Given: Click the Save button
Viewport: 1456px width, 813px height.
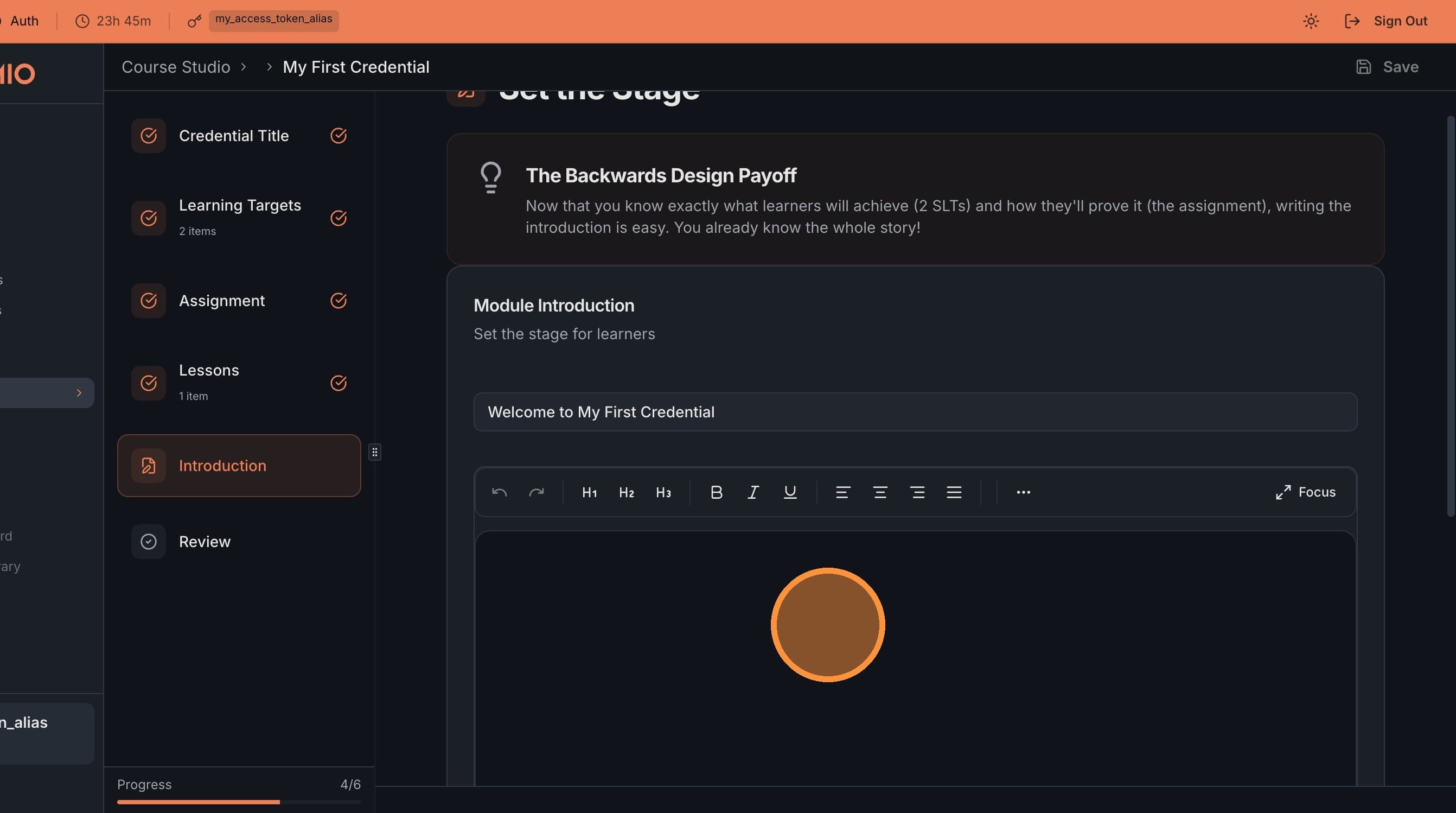Looking at the screenshot, I should pyautogui.click(x=1388, y=67).
